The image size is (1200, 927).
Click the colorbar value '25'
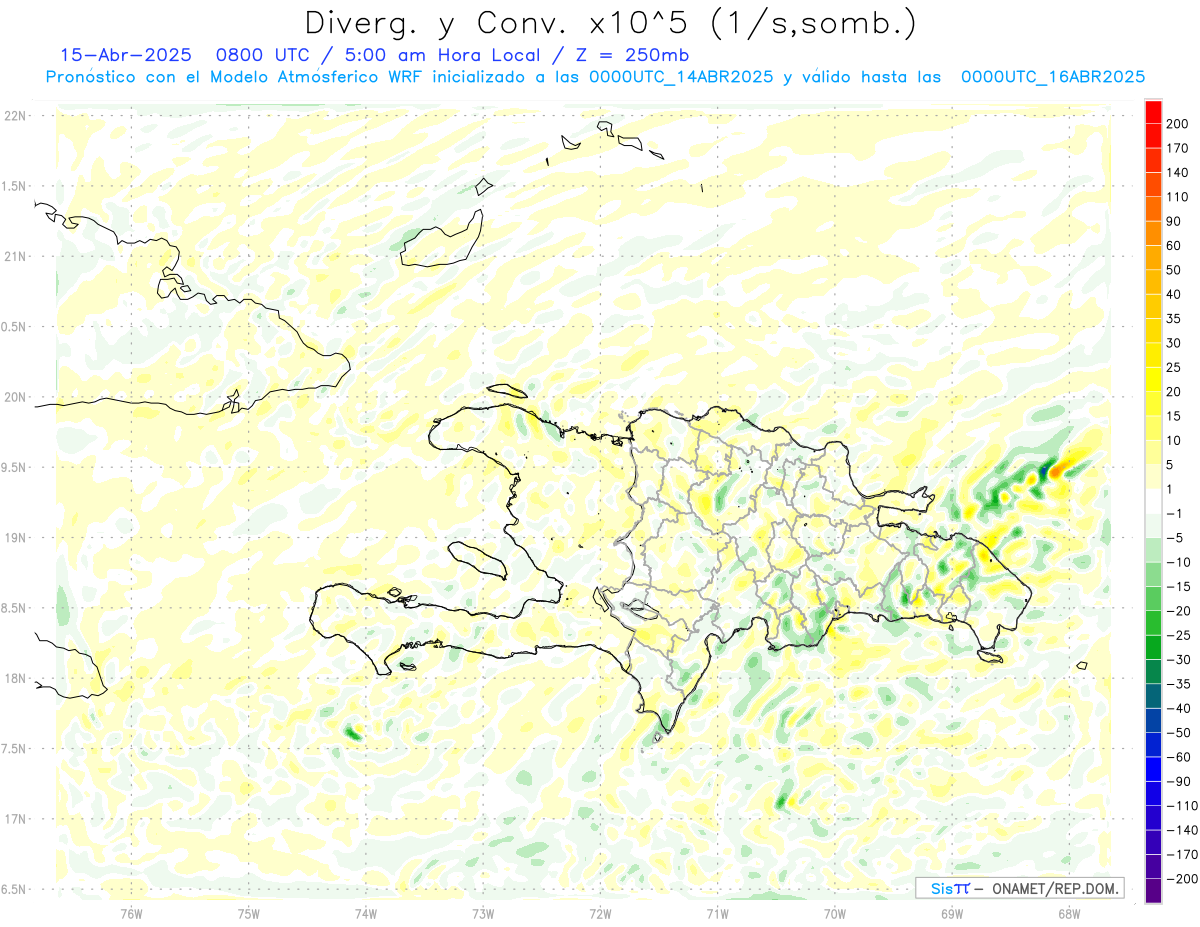pos(1174,367)
